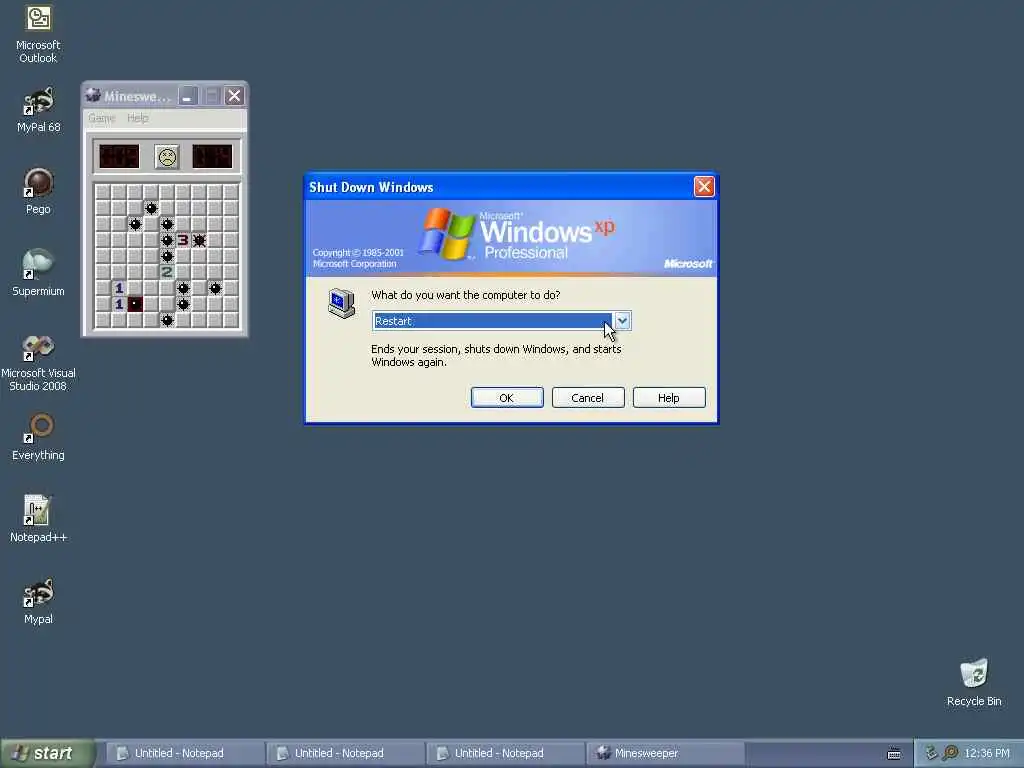Click the Minesweeper taskbar button
Image resolution: width=1024 pixels, height=768 pixels.
665,753
